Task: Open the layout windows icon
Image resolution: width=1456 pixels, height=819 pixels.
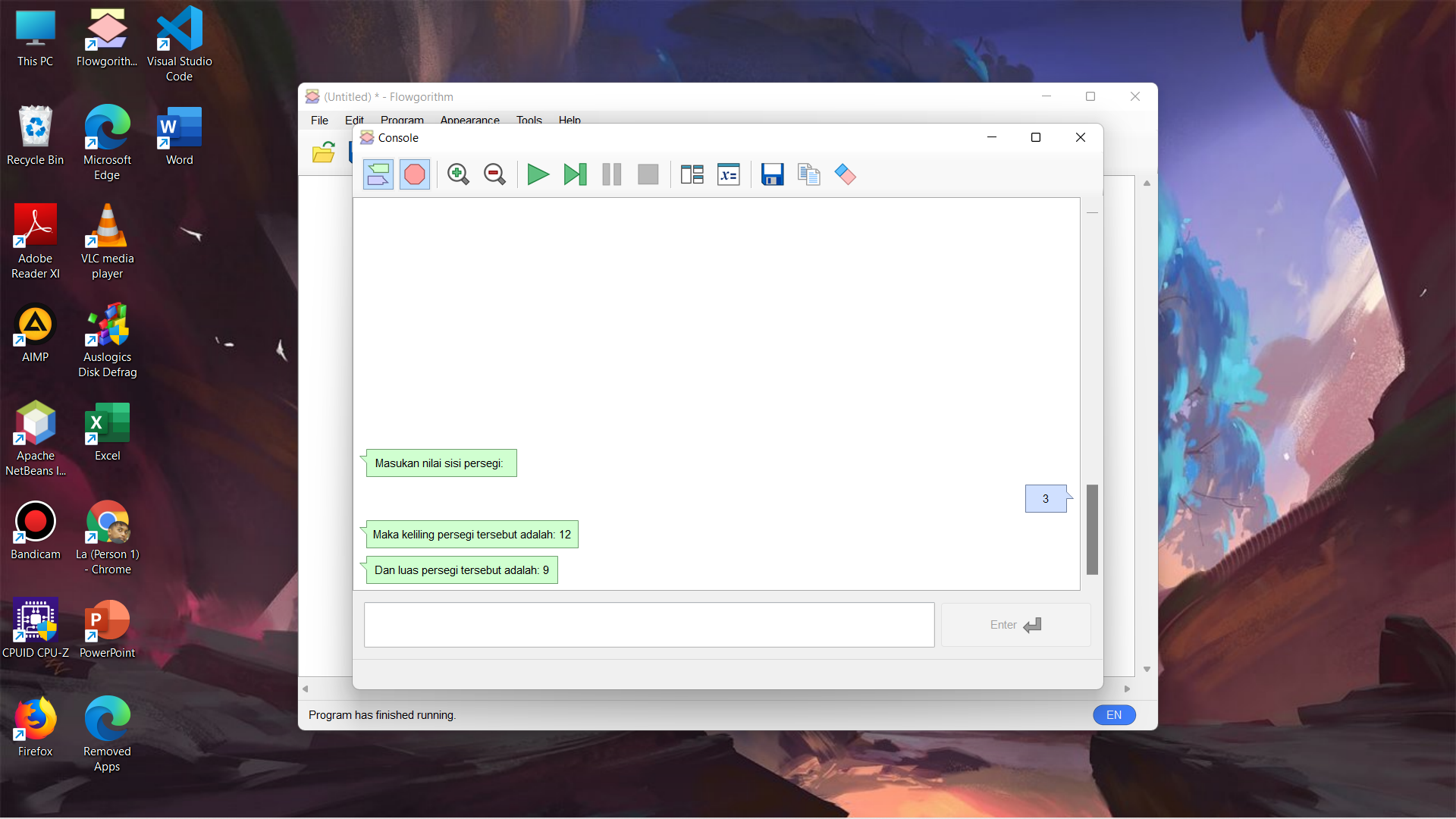Action: 692,174
